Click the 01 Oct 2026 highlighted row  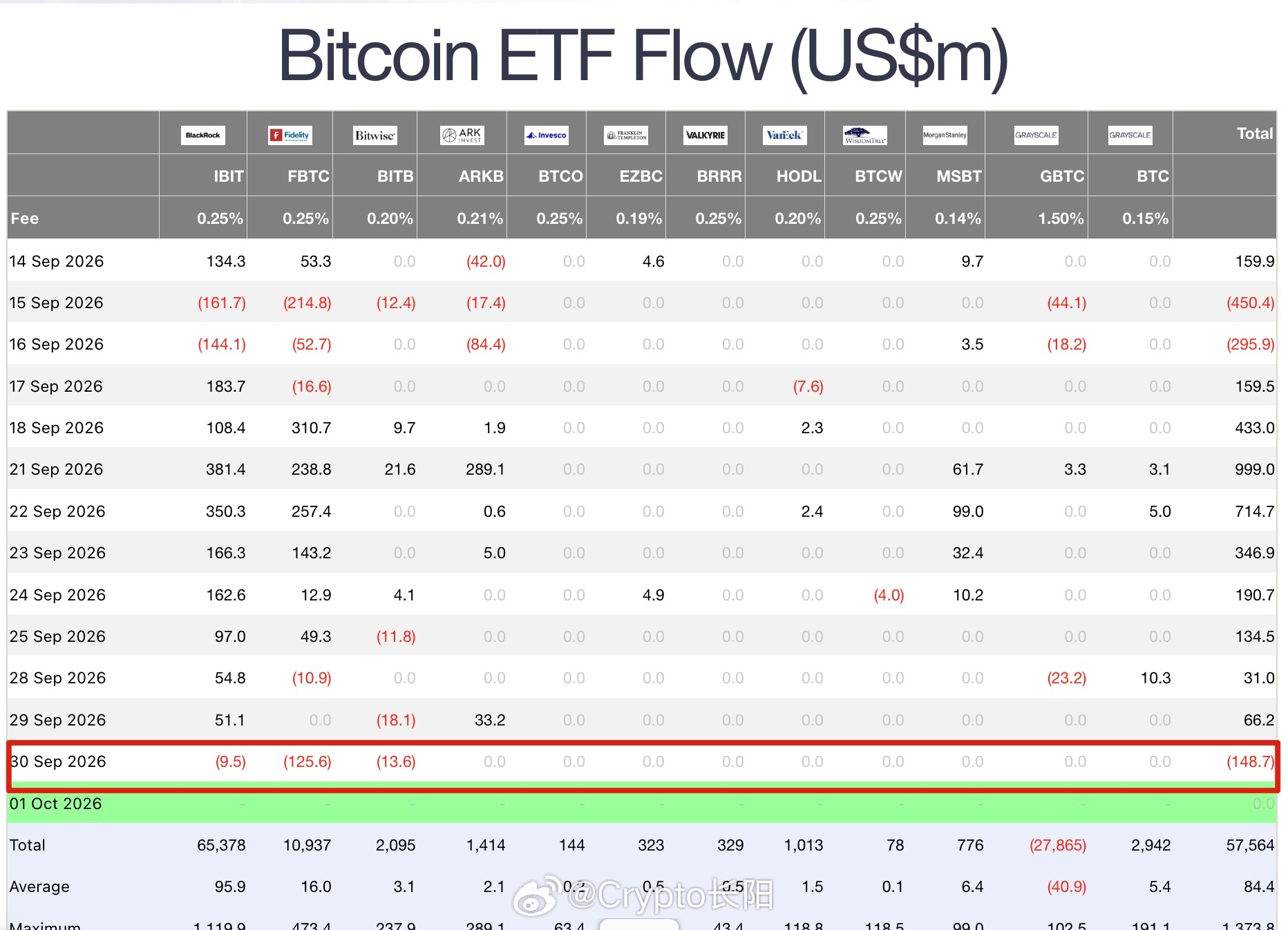pos(642,804)
